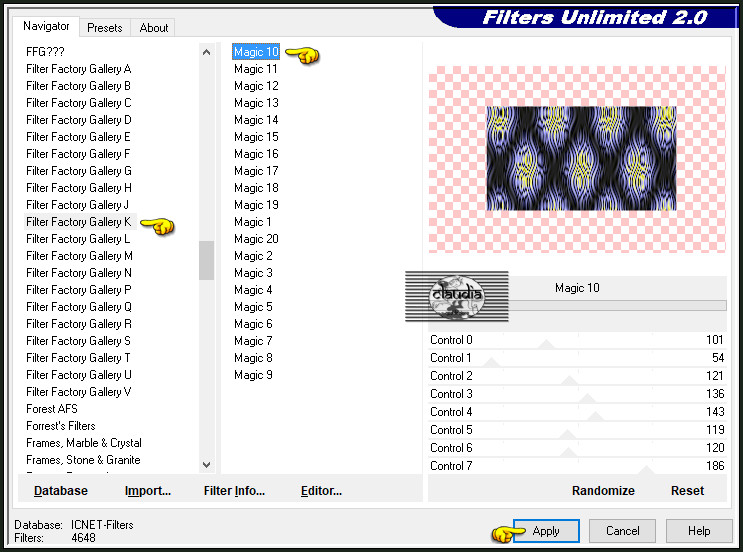Select Filter Factory Gallery H
The height and width of the screenshot is (552, 743).
click(x=79, y=188)
